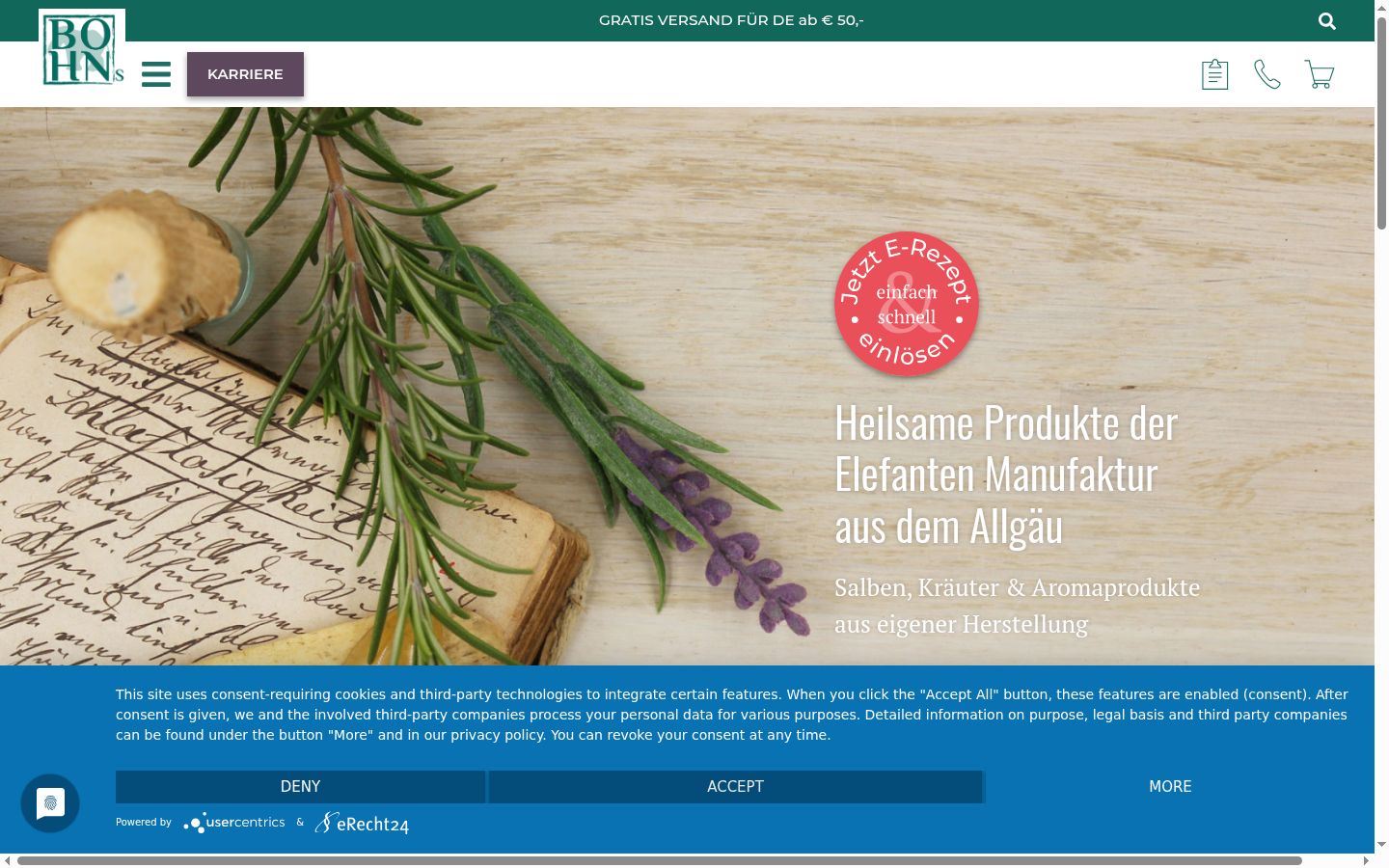
Task: Follow the eRecht24 link
Action: click(362, 823)
